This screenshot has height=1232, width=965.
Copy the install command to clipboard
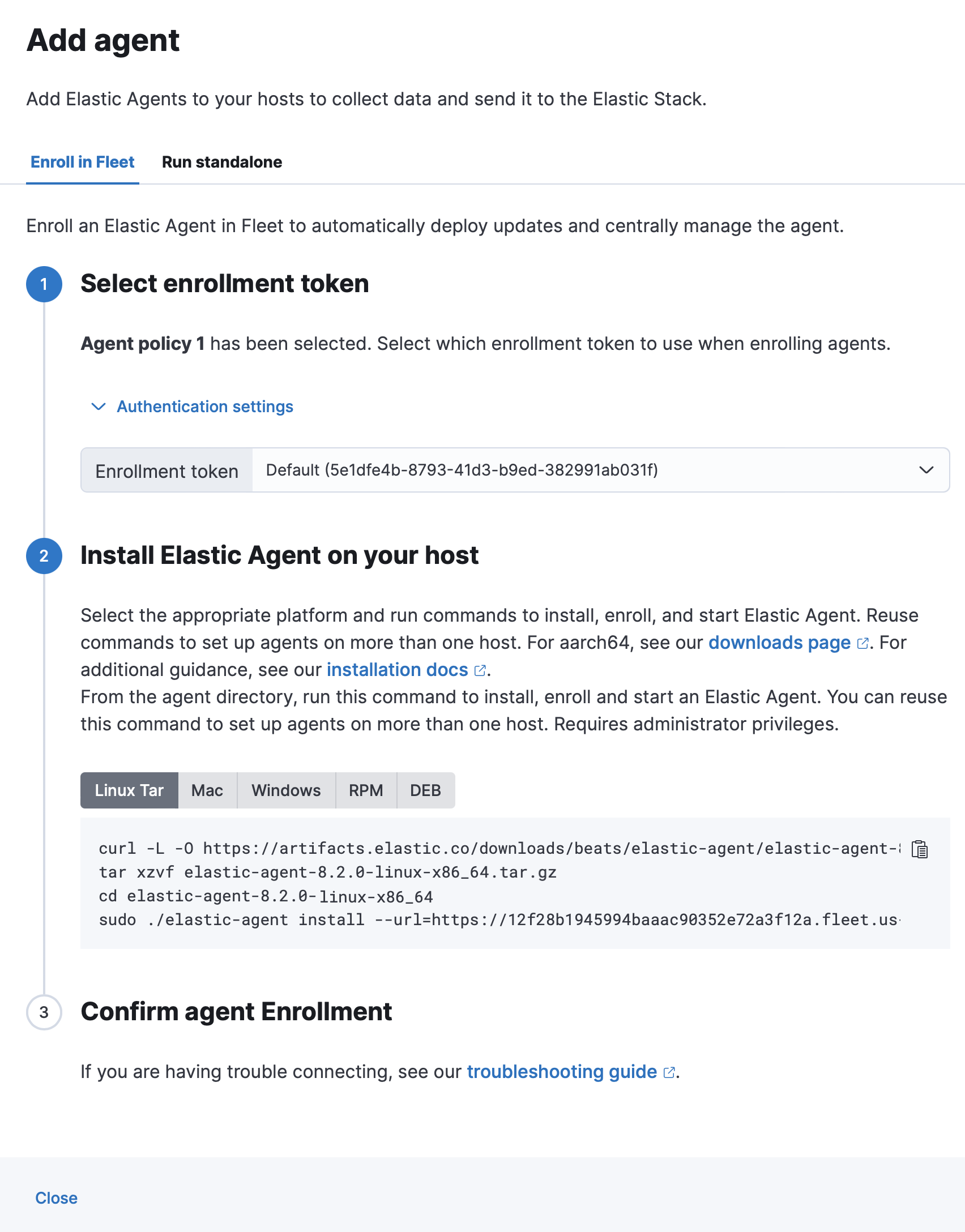920,849
